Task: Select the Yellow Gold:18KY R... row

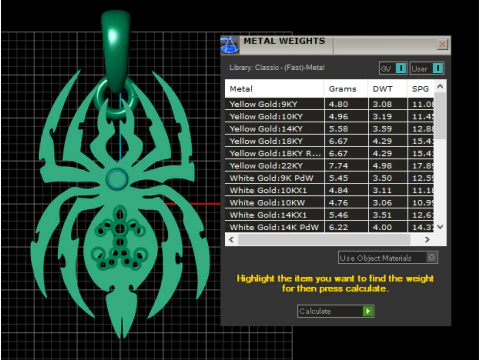Action: (x=330, y=153)
